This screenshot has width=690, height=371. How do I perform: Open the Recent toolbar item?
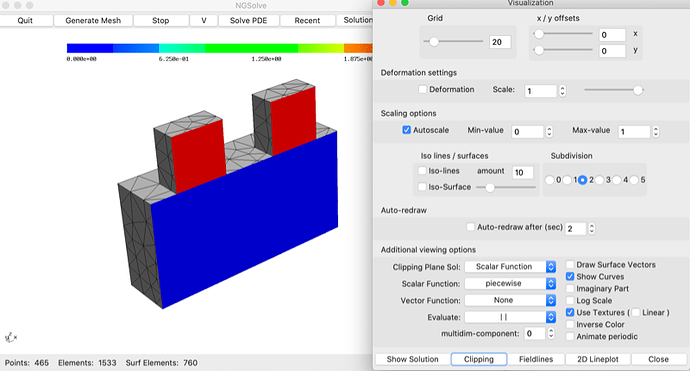click(307, 20)
